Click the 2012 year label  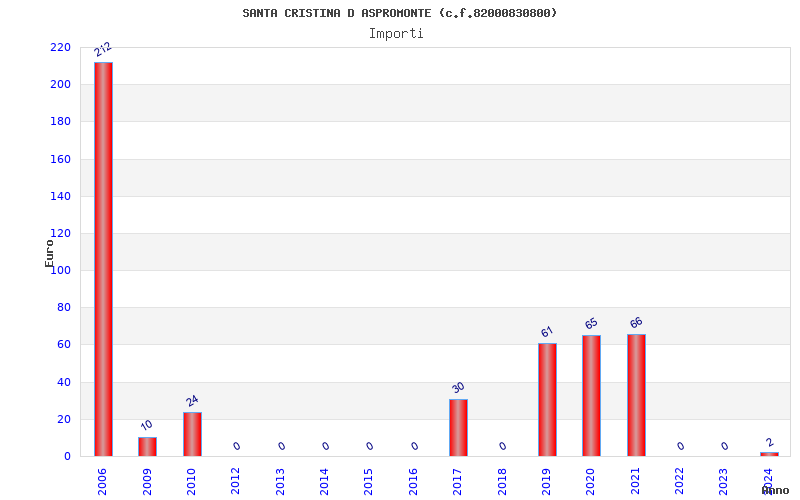235,482
